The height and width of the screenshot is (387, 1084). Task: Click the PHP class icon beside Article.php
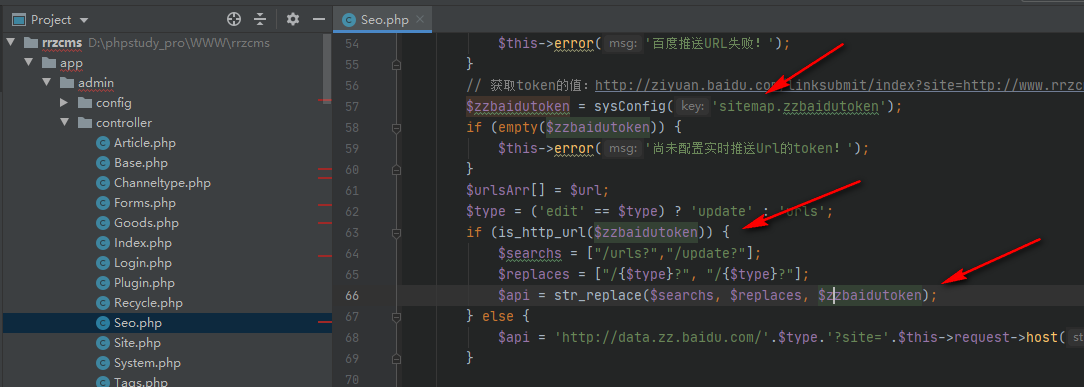click(x=102, y=143)
